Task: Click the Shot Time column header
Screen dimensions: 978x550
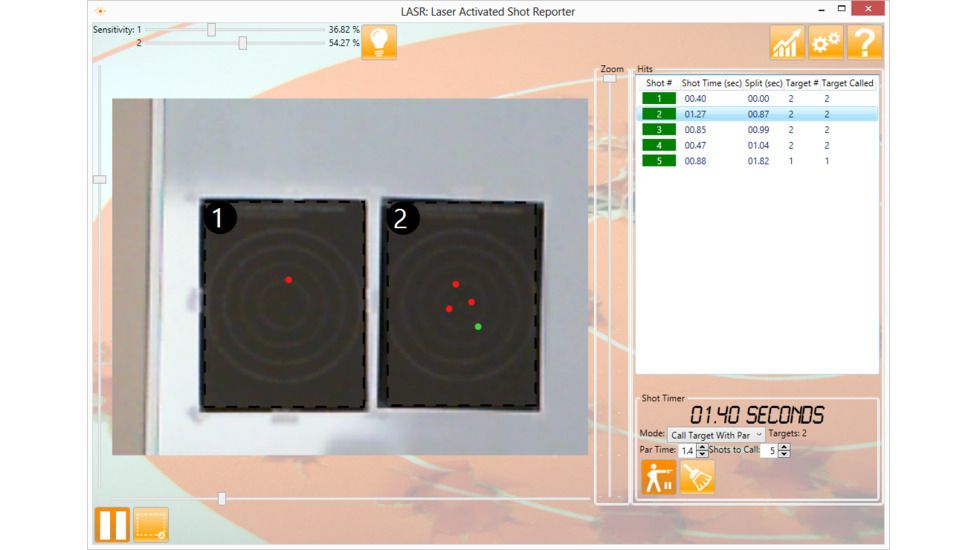Action: [x=711, y=83]
